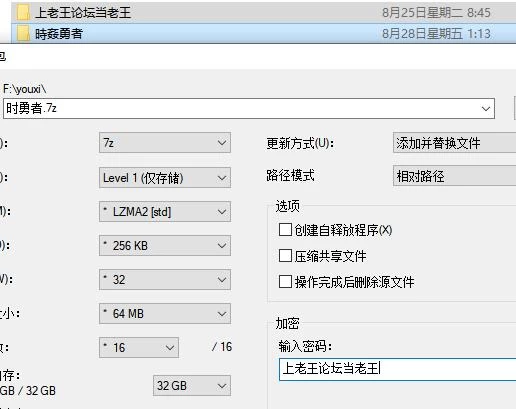516x409 pixels.
Task: Open LZMA2 [std] method dropdown
Action: tap(165, 212)
